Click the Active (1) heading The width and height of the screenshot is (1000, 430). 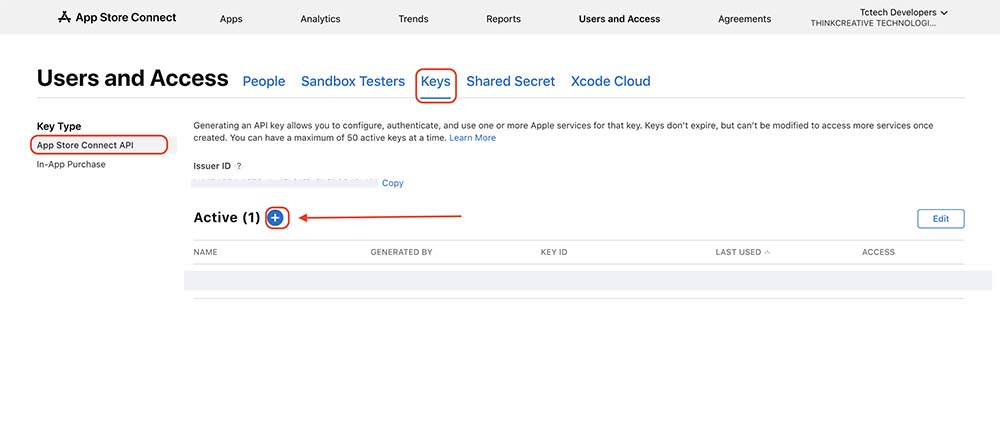click(226, 218)
